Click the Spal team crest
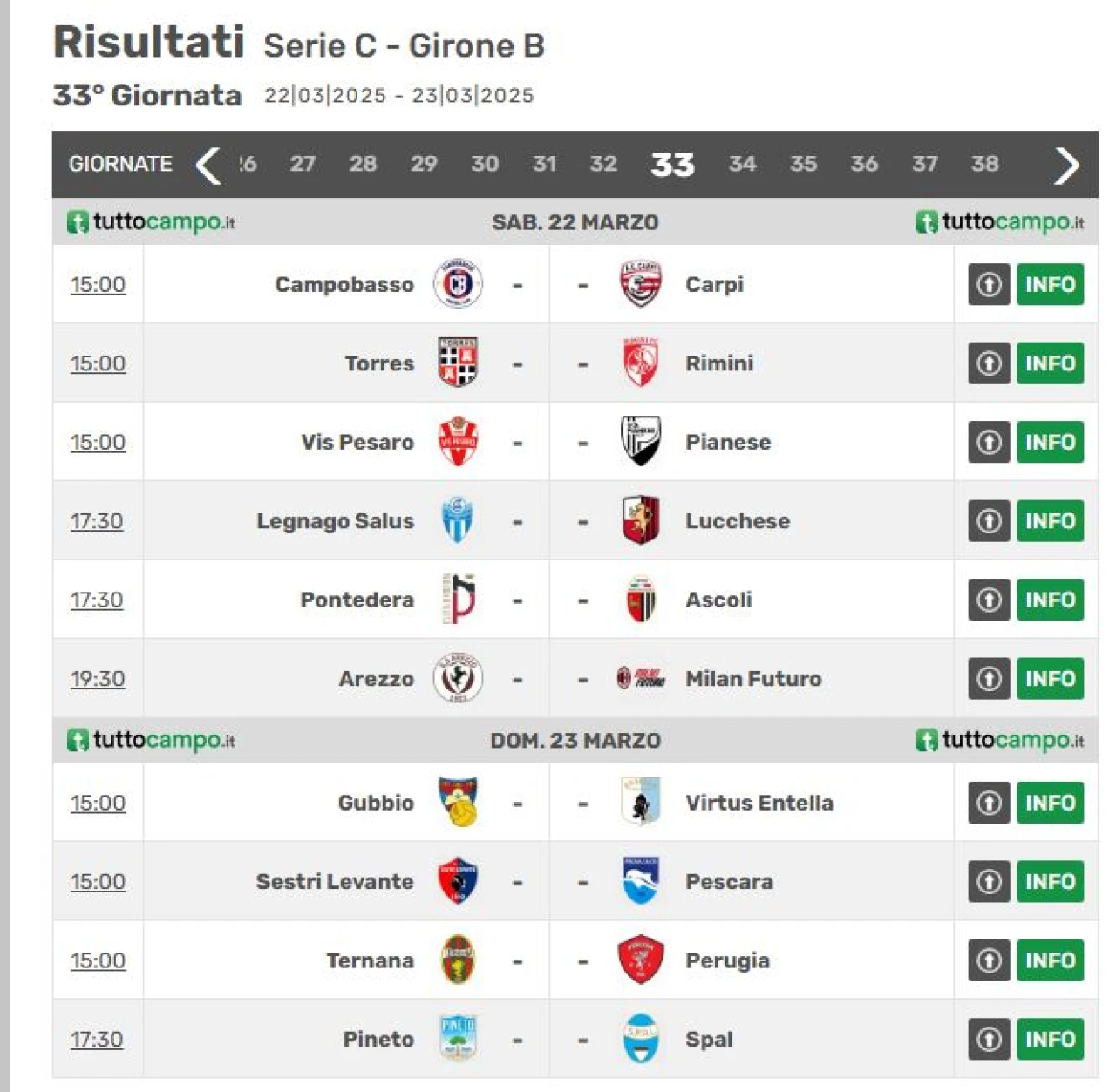The width and height of the screenshot is (1116, 1092). 641,1039
